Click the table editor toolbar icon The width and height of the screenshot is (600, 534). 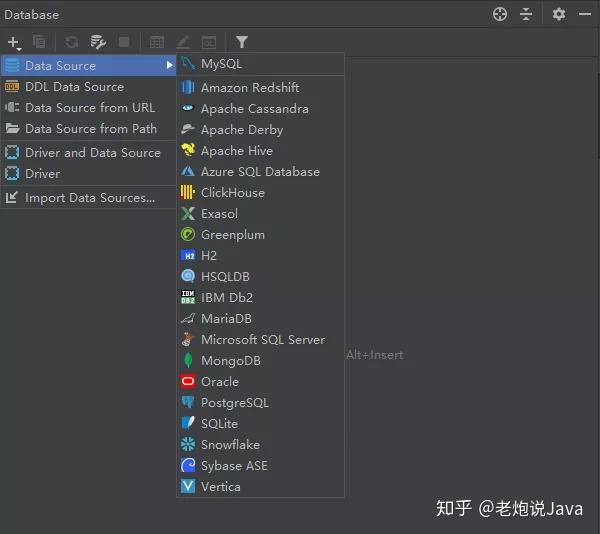(x=157, y=42)
